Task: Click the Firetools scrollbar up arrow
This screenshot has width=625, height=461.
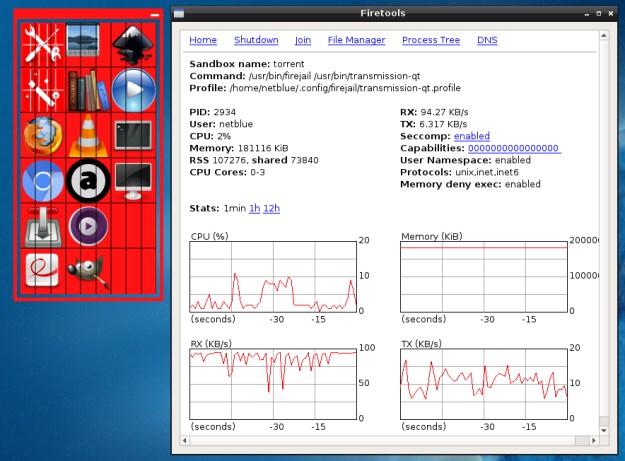Action: (x=603, y=36)
